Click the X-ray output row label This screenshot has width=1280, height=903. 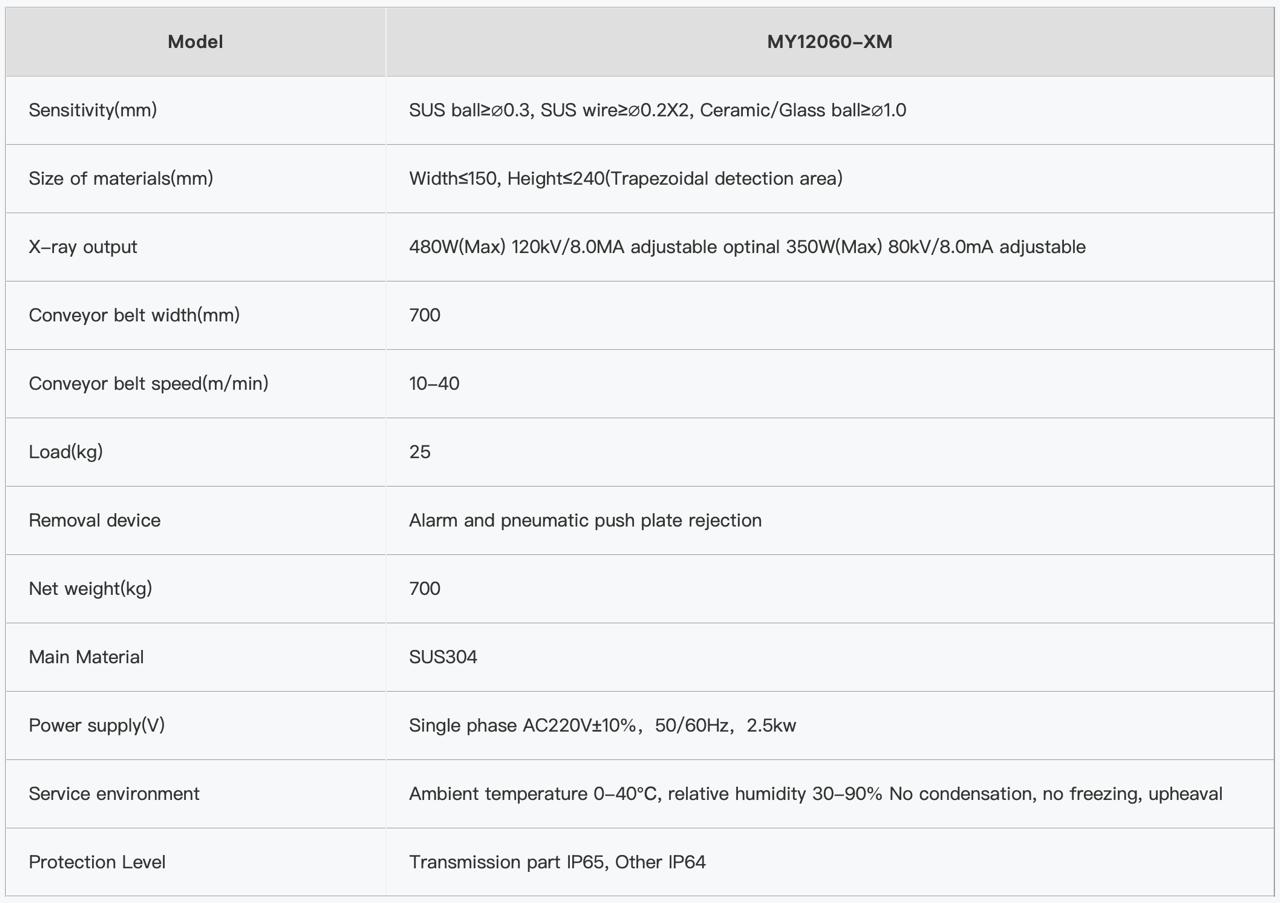pos(83,247)
